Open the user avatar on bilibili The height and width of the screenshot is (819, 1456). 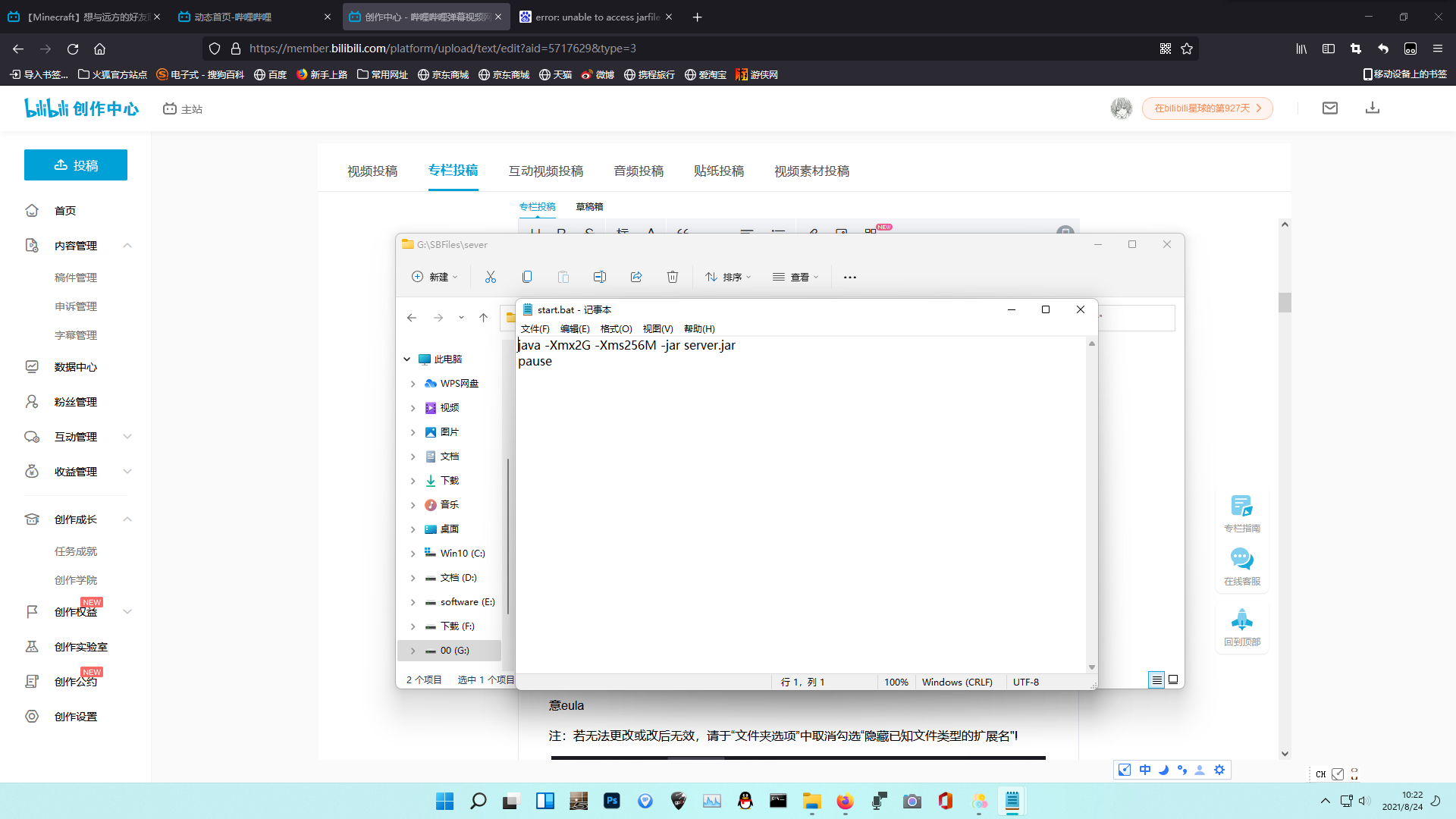[x=1122, y=108]
